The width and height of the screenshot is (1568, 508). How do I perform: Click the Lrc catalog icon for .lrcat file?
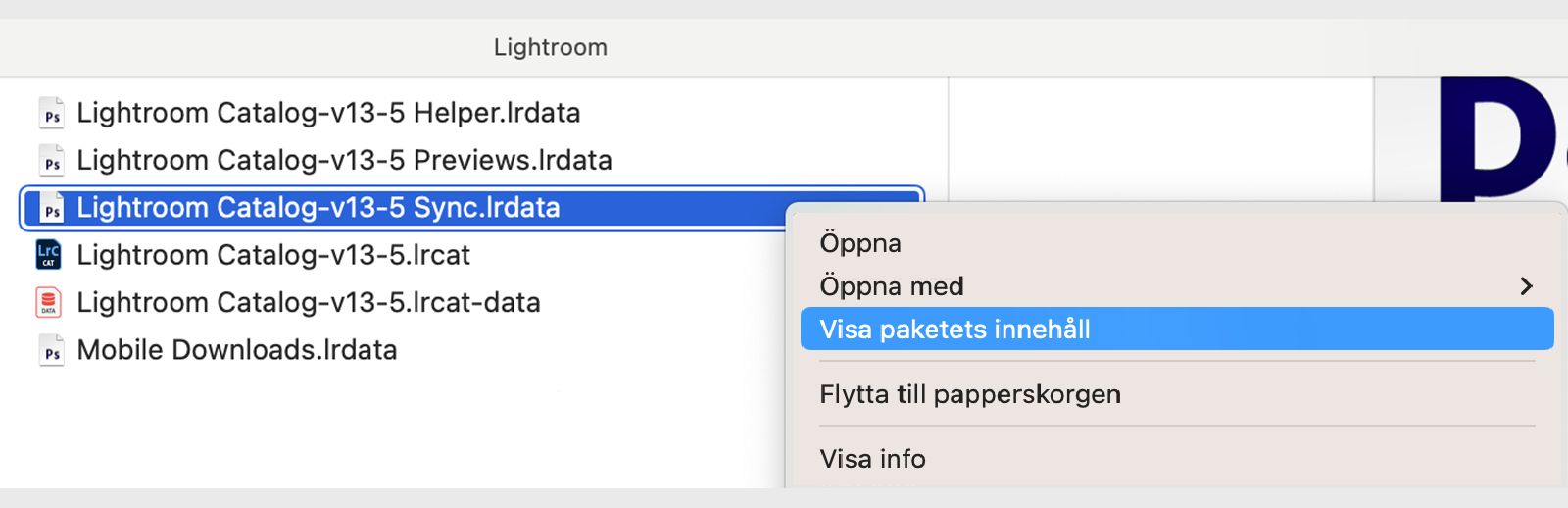pos(48,255)
